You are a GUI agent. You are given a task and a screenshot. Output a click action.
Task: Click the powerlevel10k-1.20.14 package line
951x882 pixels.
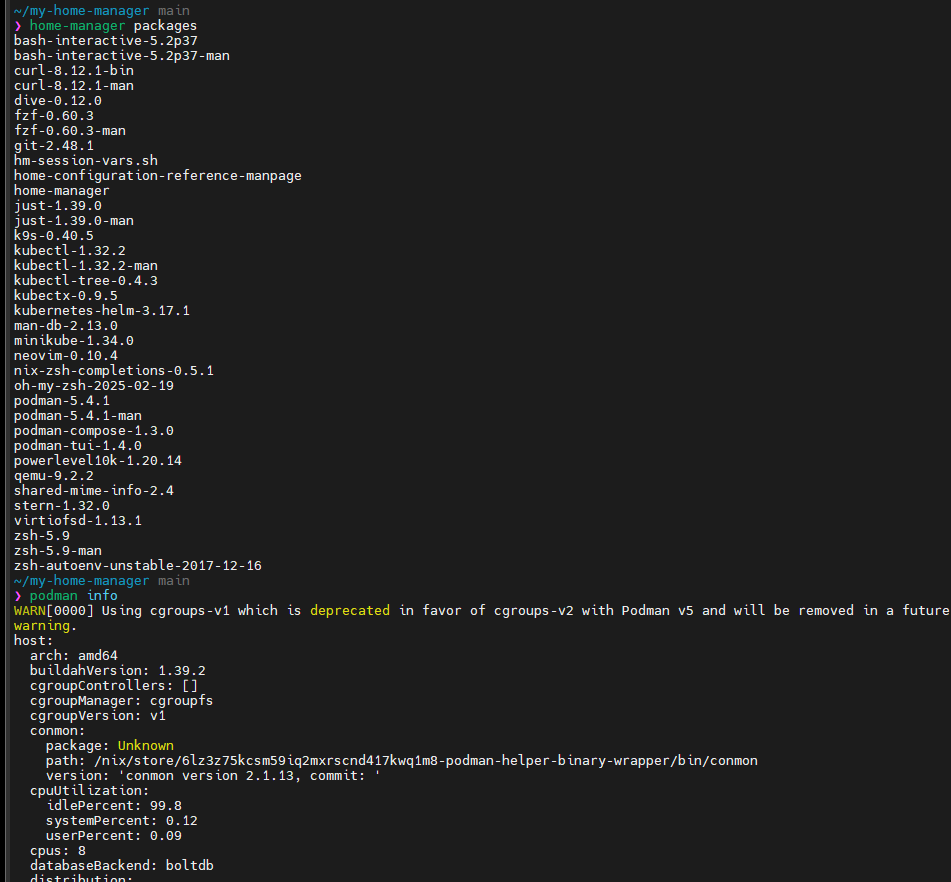pos(98,461)
